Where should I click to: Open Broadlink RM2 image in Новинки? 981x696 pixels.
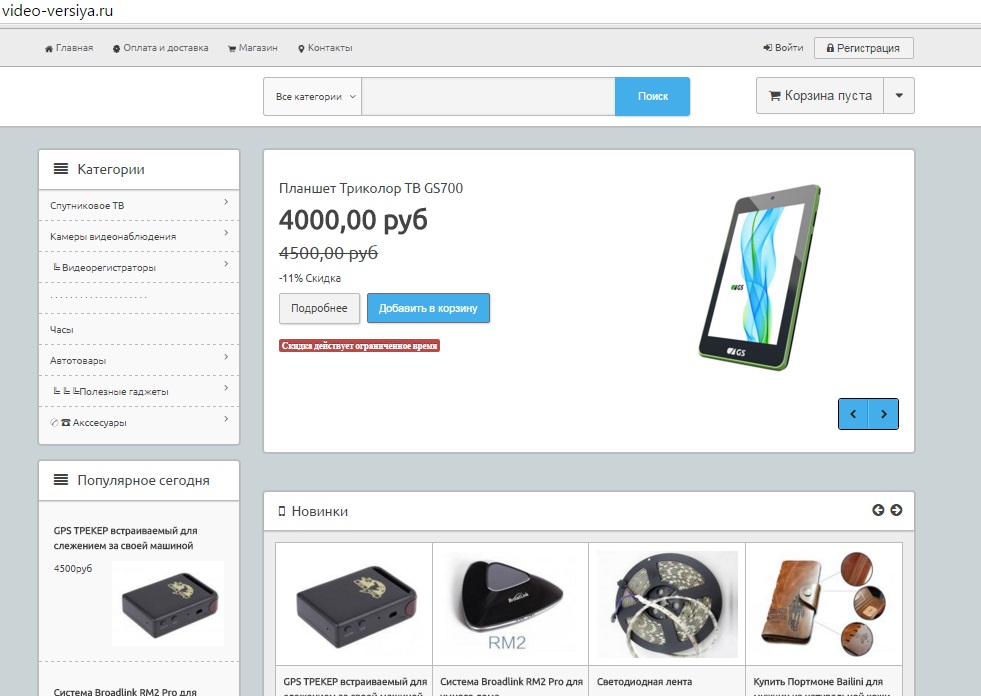(511, 605)
